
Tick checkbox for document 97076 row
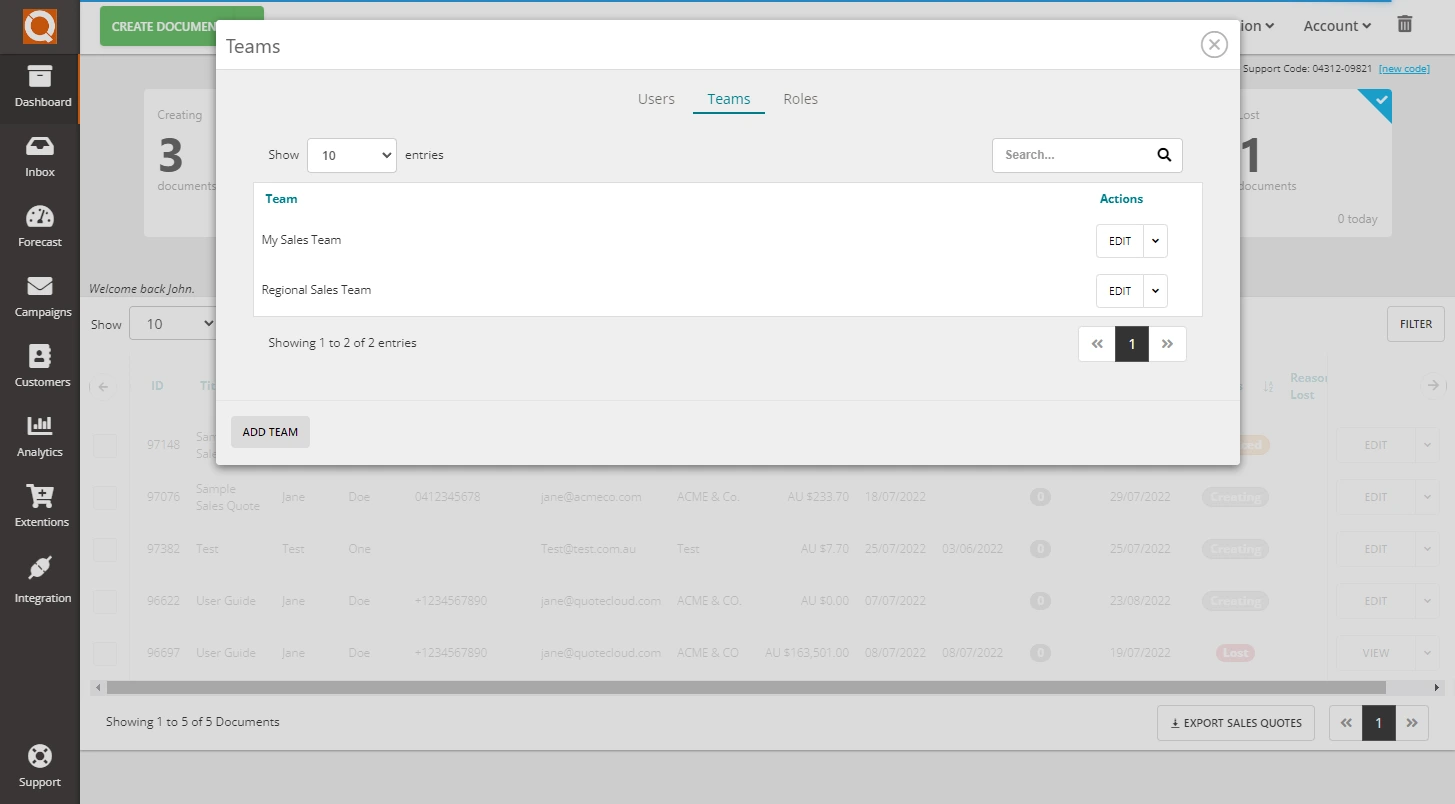pyautogui.click(x=105, y=497)
